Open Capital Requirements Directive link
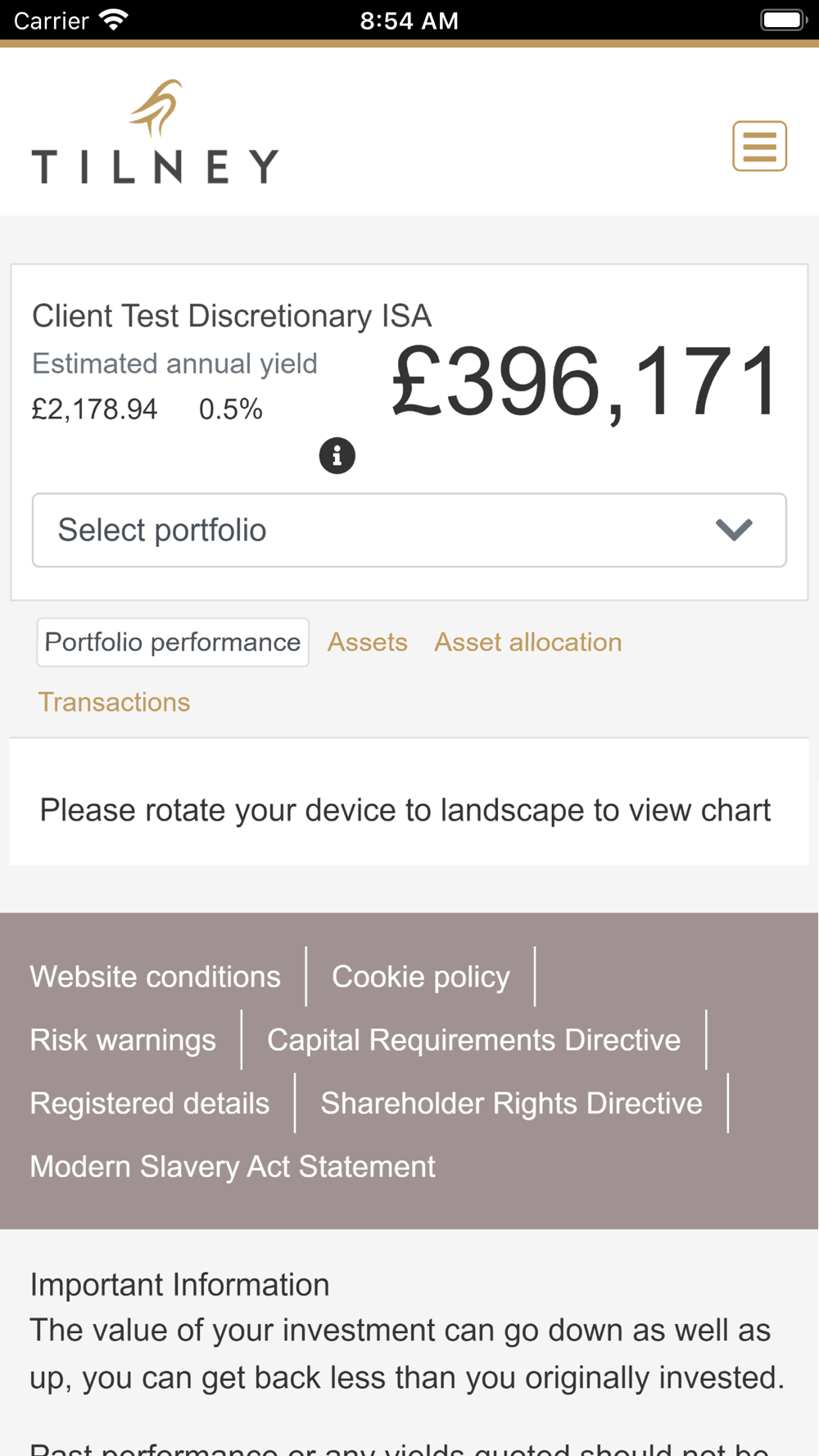The width and height of the screenshot is (819, 1456). pos(473,1040)
